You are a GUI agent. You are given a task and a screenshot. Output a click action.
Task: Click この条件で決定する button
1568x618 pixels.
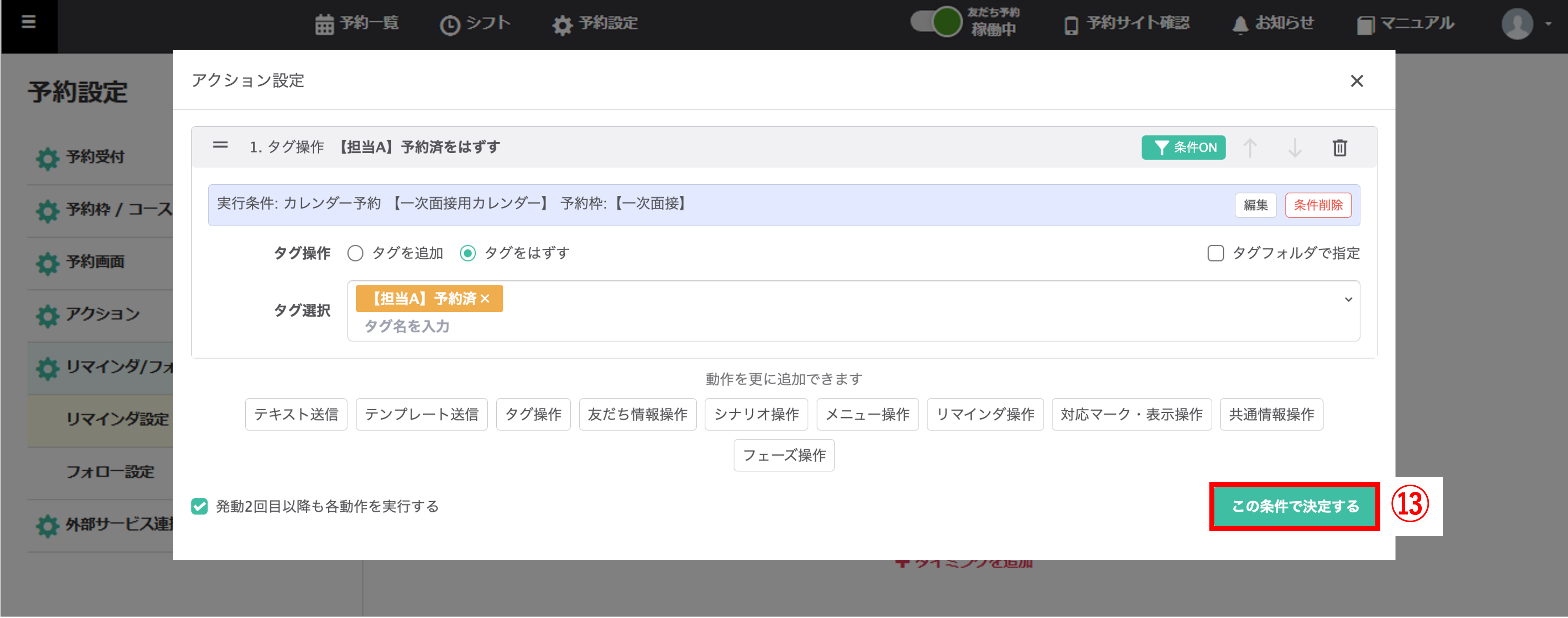1294,506
